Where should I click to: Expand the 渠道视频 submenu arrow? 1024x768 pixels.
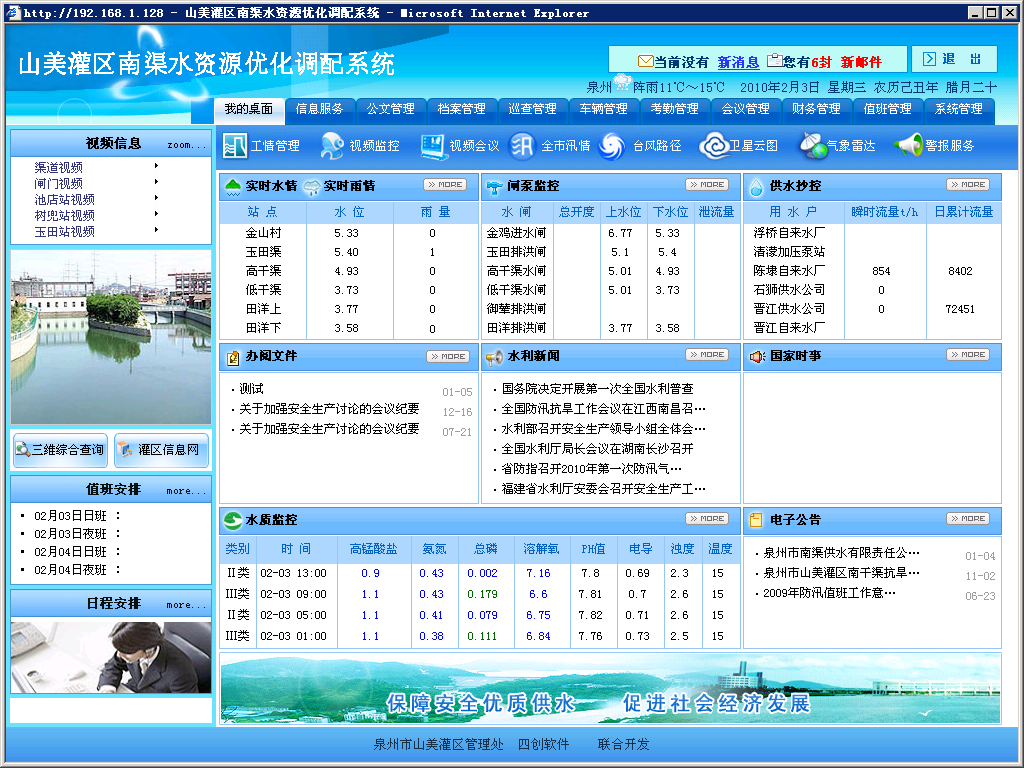tap(156, 167)
